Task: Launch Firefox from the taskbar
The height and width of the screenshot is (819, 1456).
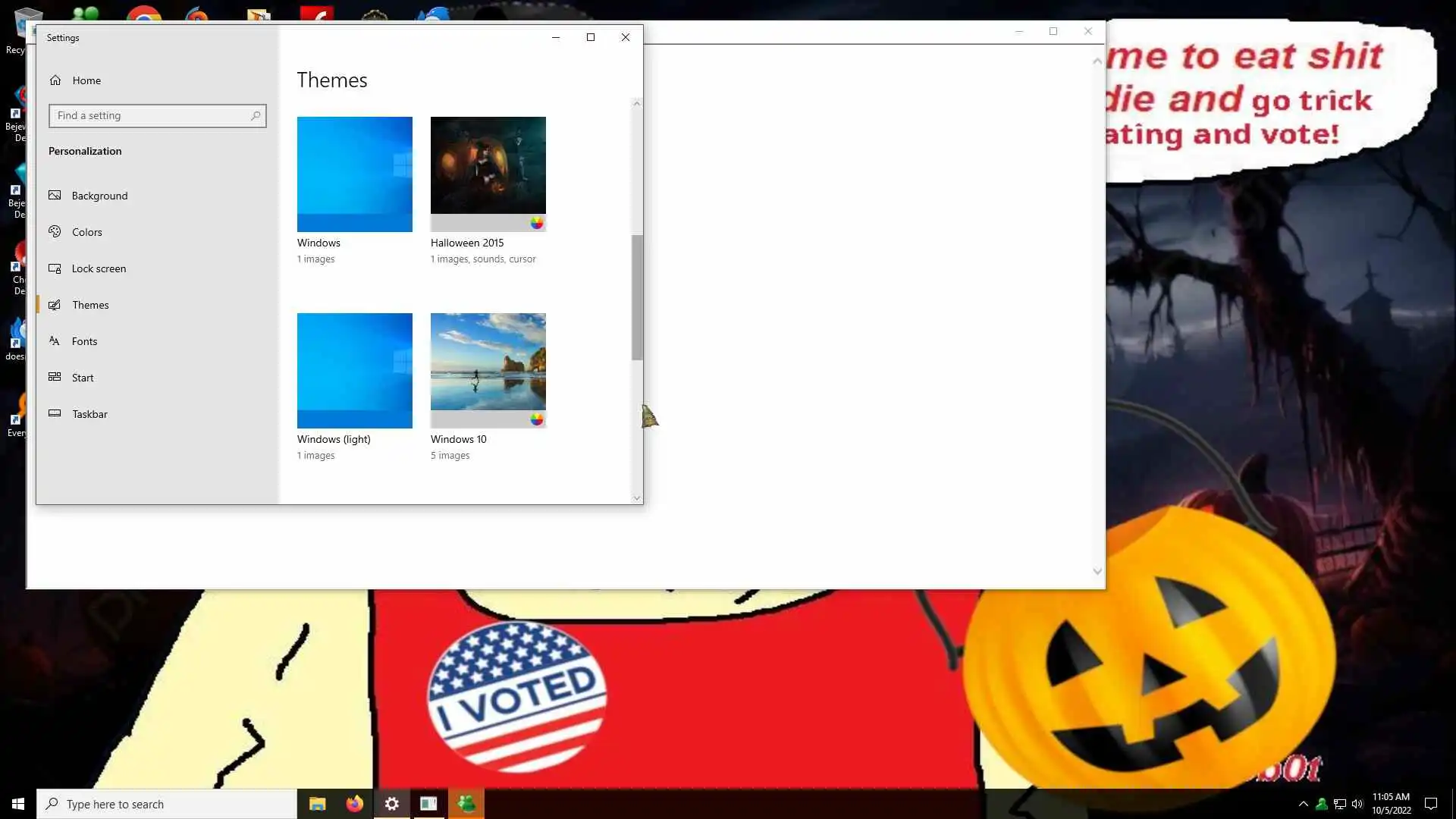Action: click(x=354, y=804)
